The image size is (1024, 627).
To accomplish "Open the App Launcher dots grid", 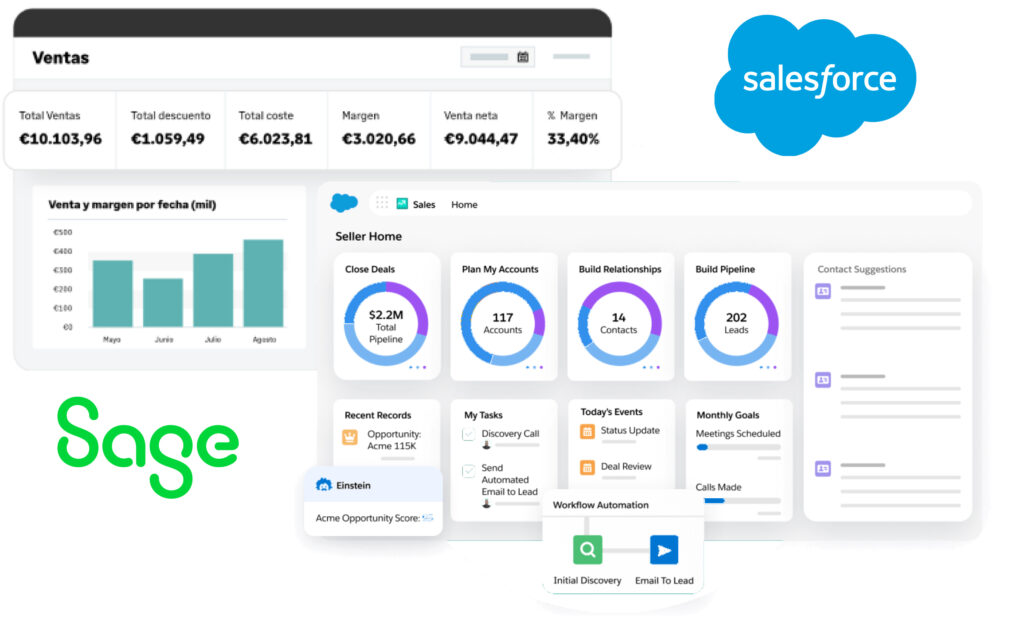I will pyautogui.click(x=381, y=203).
